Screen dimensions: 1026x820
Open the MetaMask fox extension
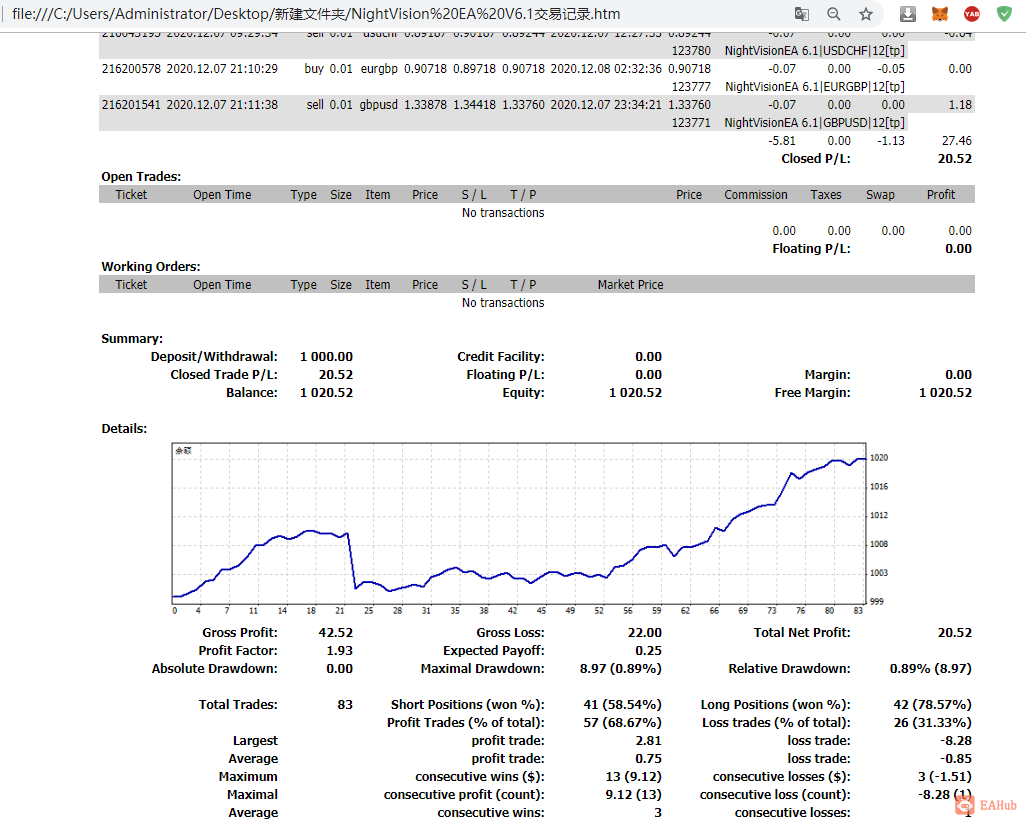[x=940, y=14]
